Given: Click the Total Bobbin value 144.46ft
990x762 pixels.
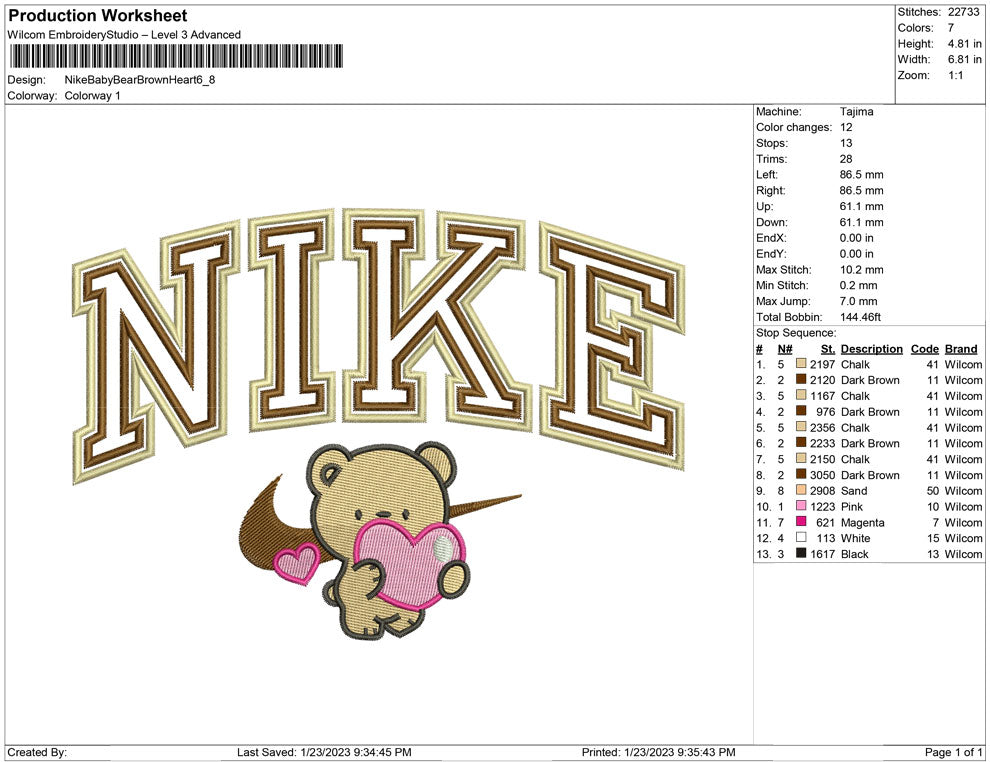Looking at the screenshot, I should [860, 317].
